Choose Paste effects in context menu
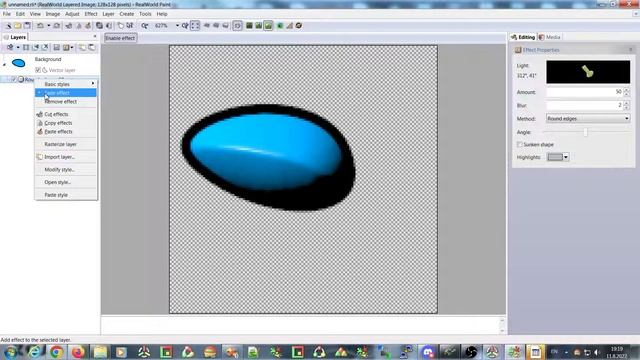 (66, 132)
